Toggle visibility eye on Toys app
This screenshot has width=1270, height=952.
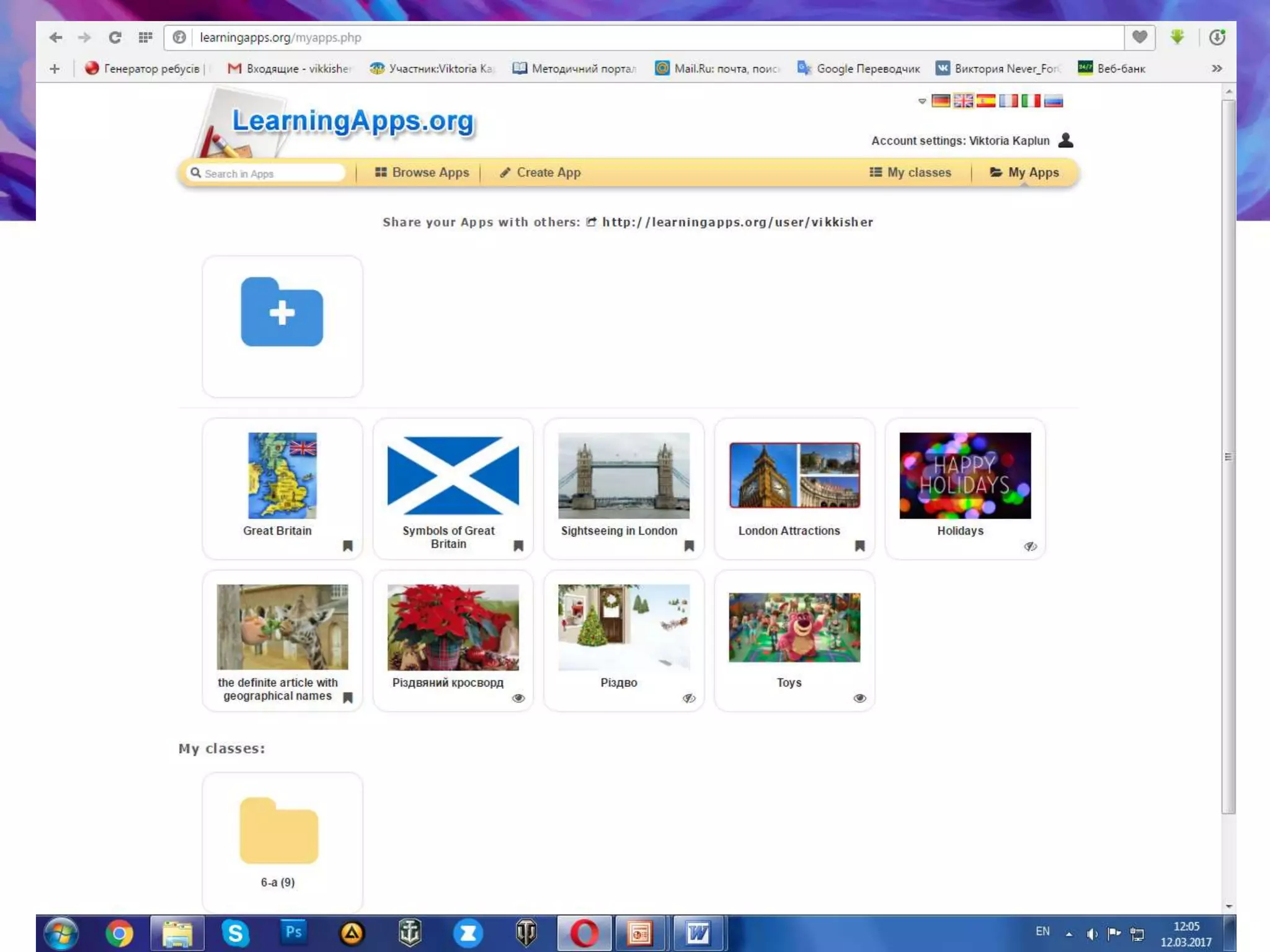click(x=859, y=699)
